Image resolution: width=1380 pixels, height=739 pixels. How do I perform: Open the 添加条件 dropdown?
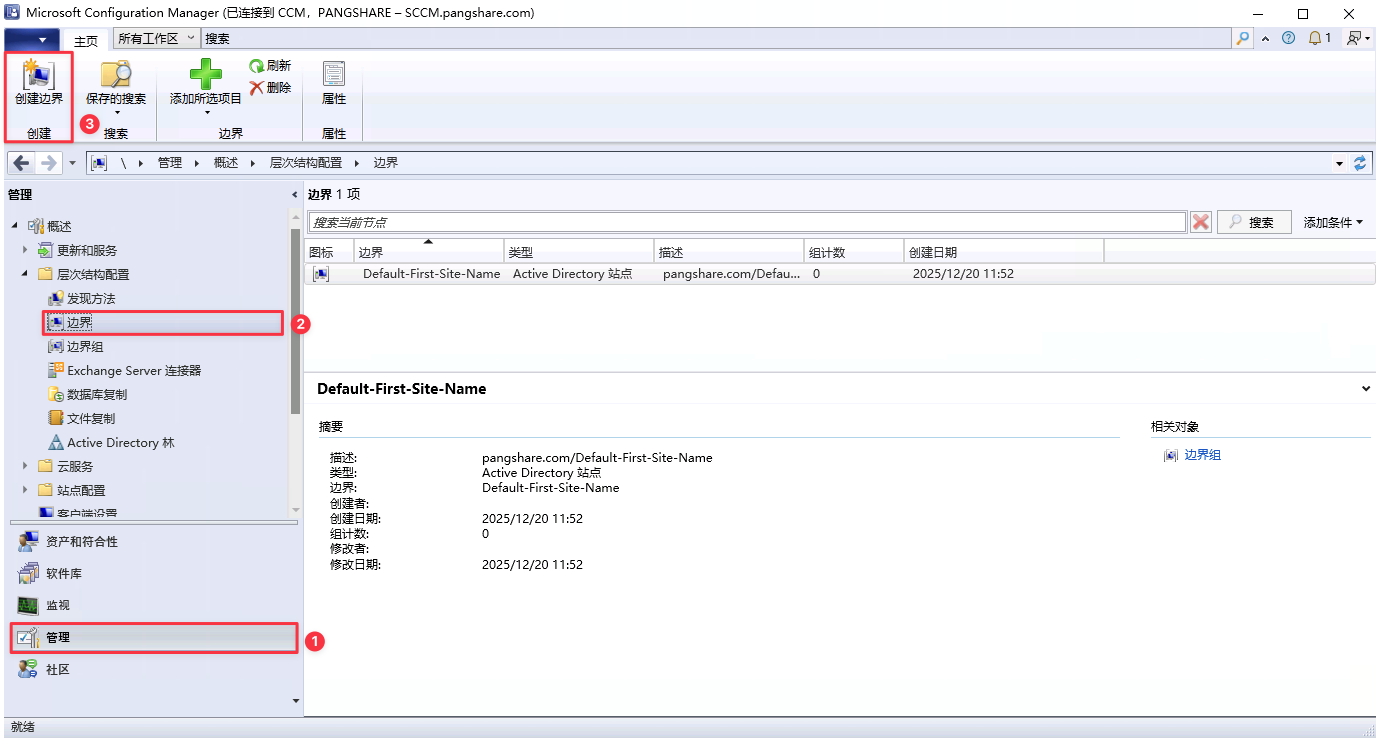point(1333,223)
